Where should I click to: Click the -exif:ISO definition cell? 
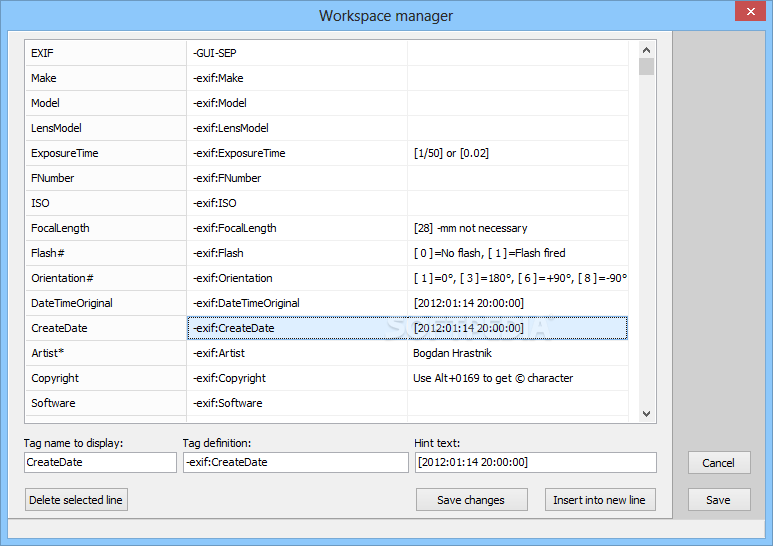(297, 203)
